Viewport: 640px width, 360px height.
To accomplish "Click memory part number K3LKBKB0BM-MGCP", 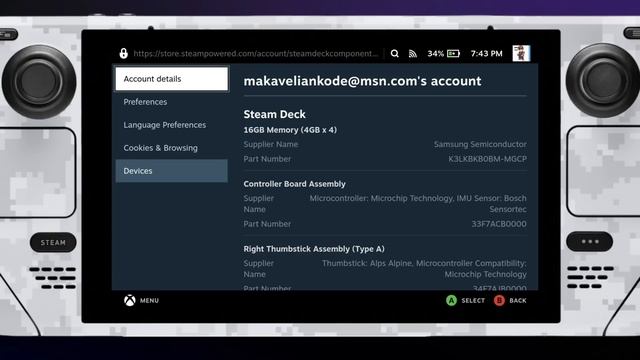I will 487,159.
